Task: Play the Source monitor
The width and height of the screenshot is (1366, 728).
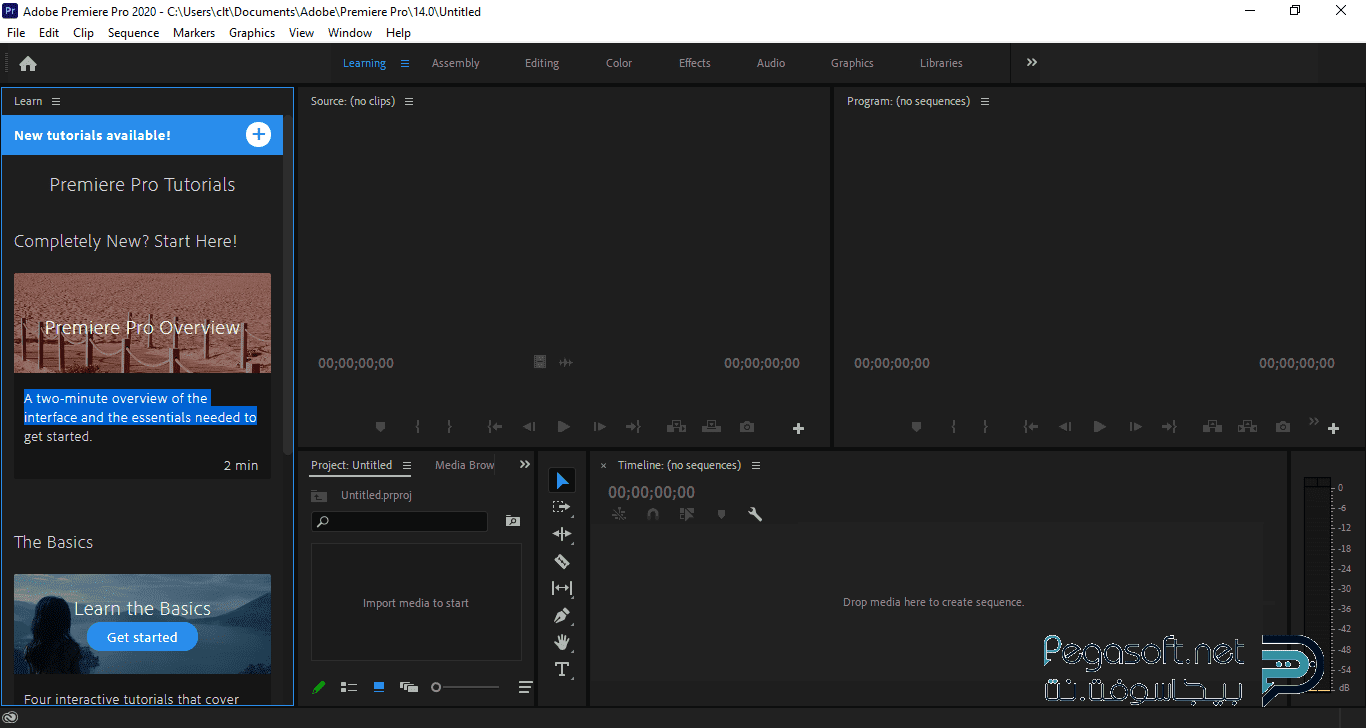Action: 564,427
